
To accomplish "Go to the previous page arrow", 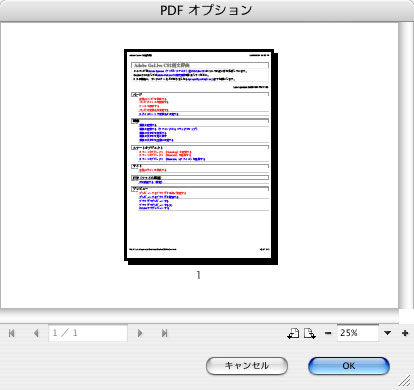I will tap(36, 333).
